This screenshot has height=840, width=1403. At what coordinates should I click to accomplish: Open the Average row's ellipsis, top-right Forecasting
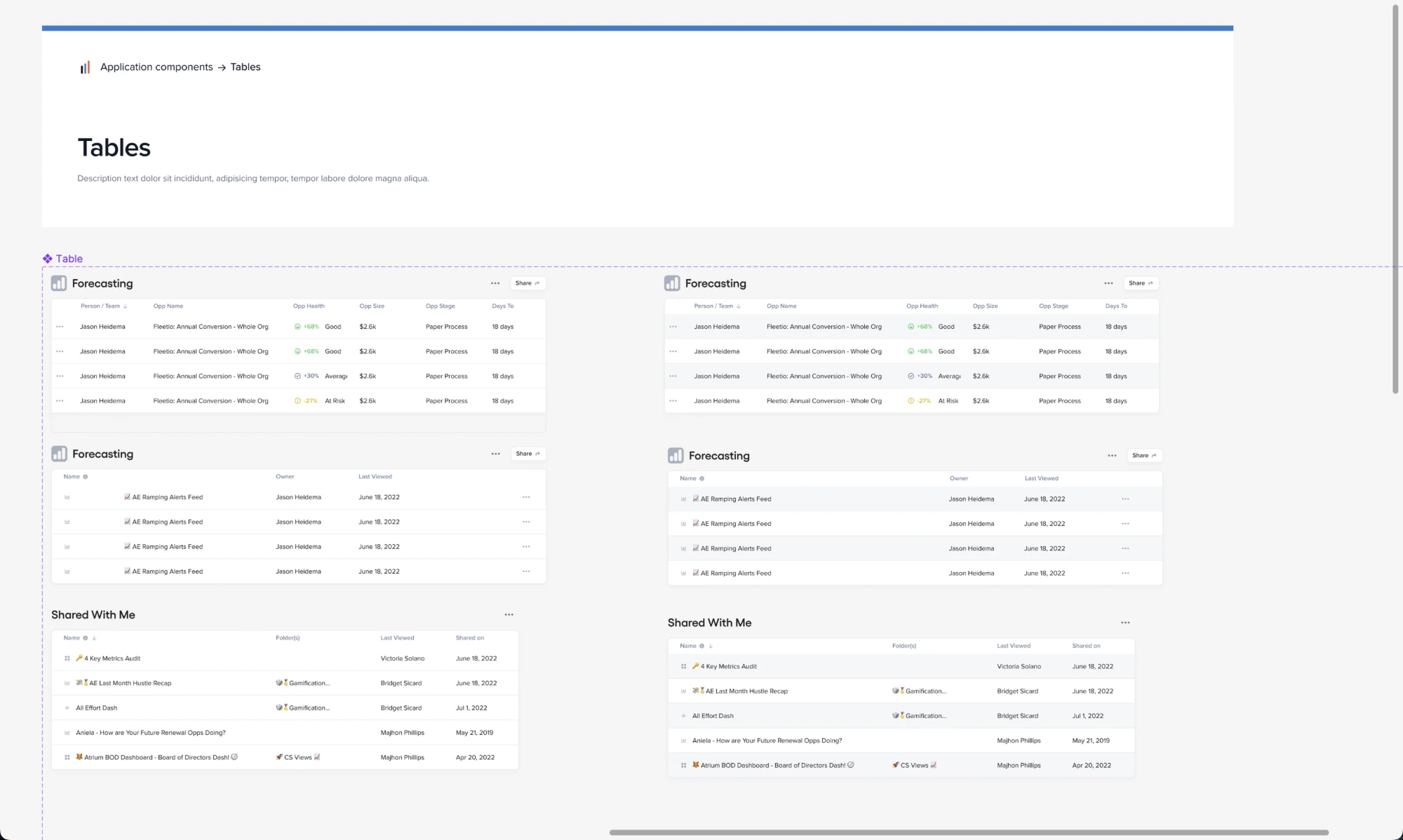673,377
